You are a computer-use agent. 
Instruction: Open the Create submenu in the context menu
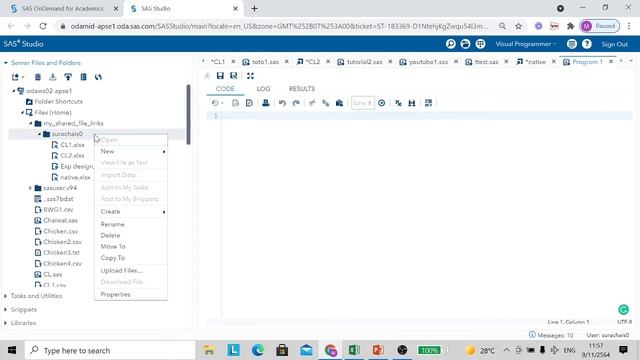pos(131,211)
